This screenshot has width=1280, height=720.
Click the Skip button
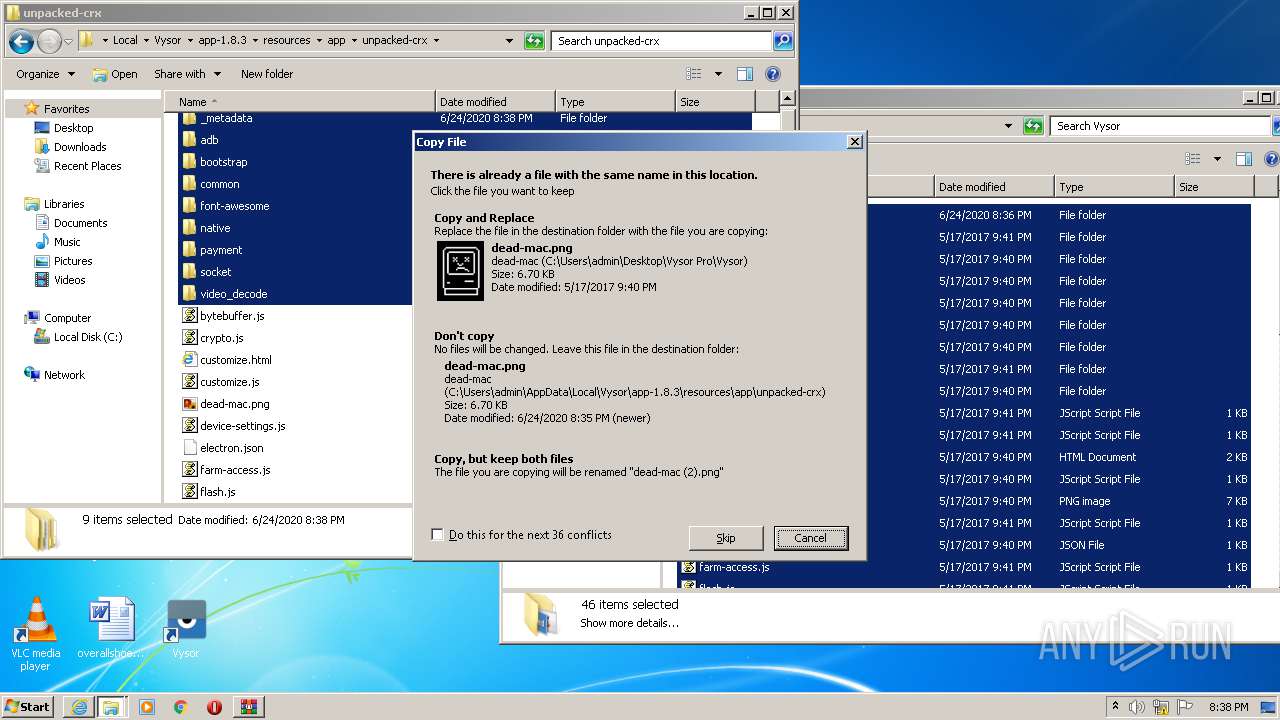click(726, 538)
